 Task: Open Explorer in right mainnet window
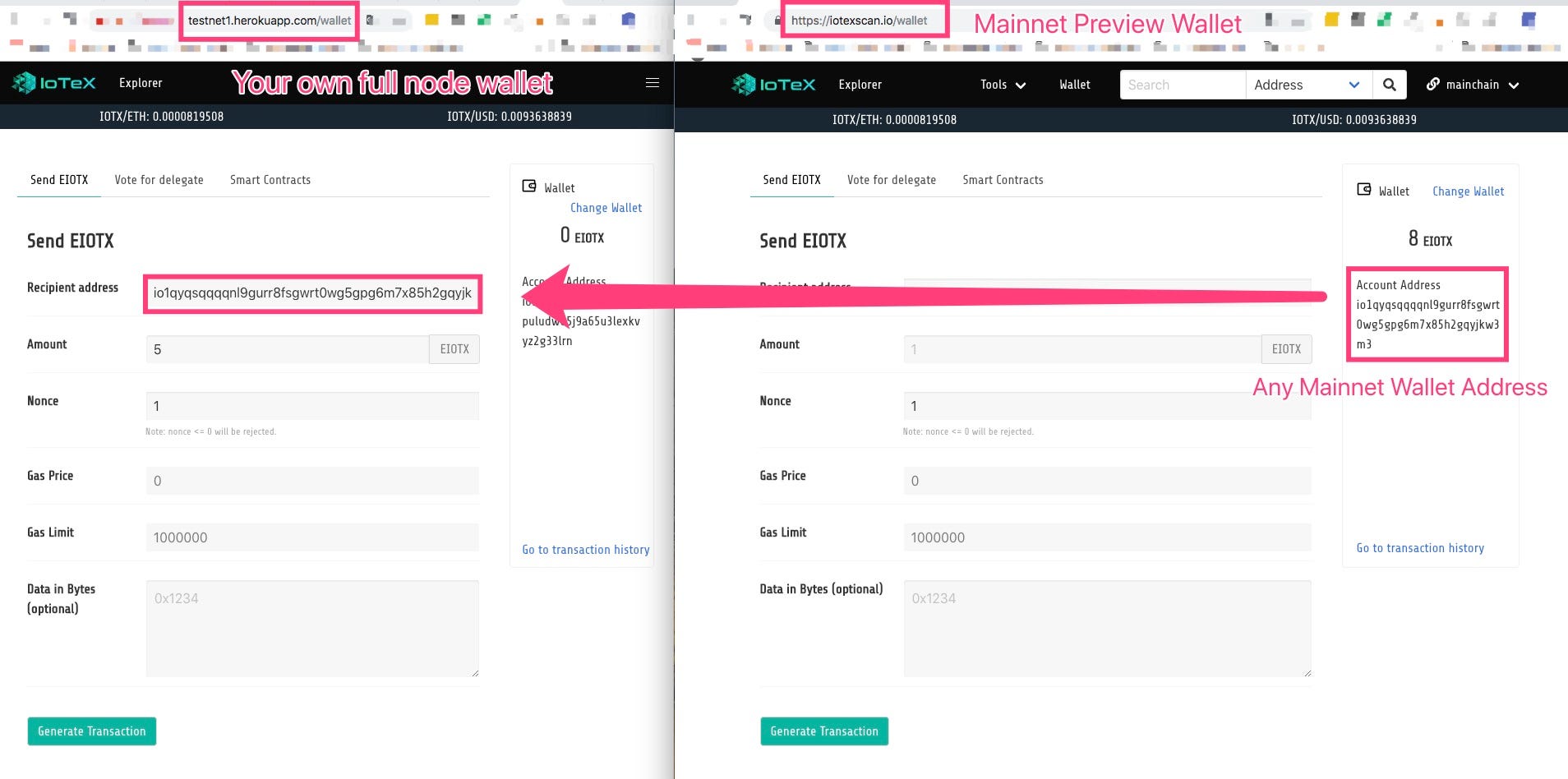860,85
